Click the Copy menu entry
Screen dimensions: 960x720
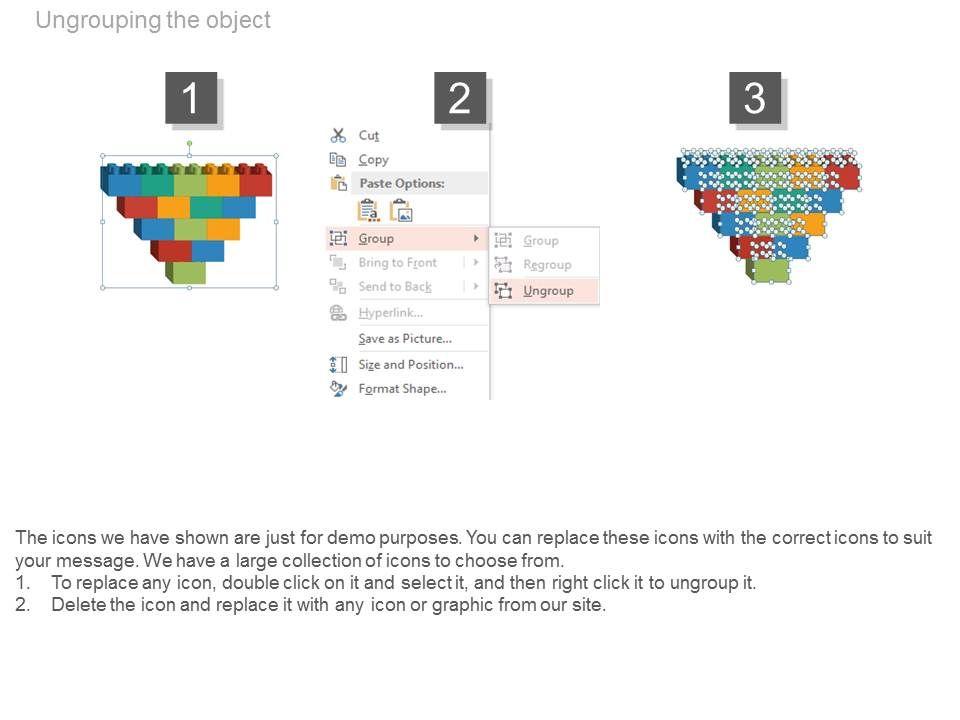click(x=374, y=159)
